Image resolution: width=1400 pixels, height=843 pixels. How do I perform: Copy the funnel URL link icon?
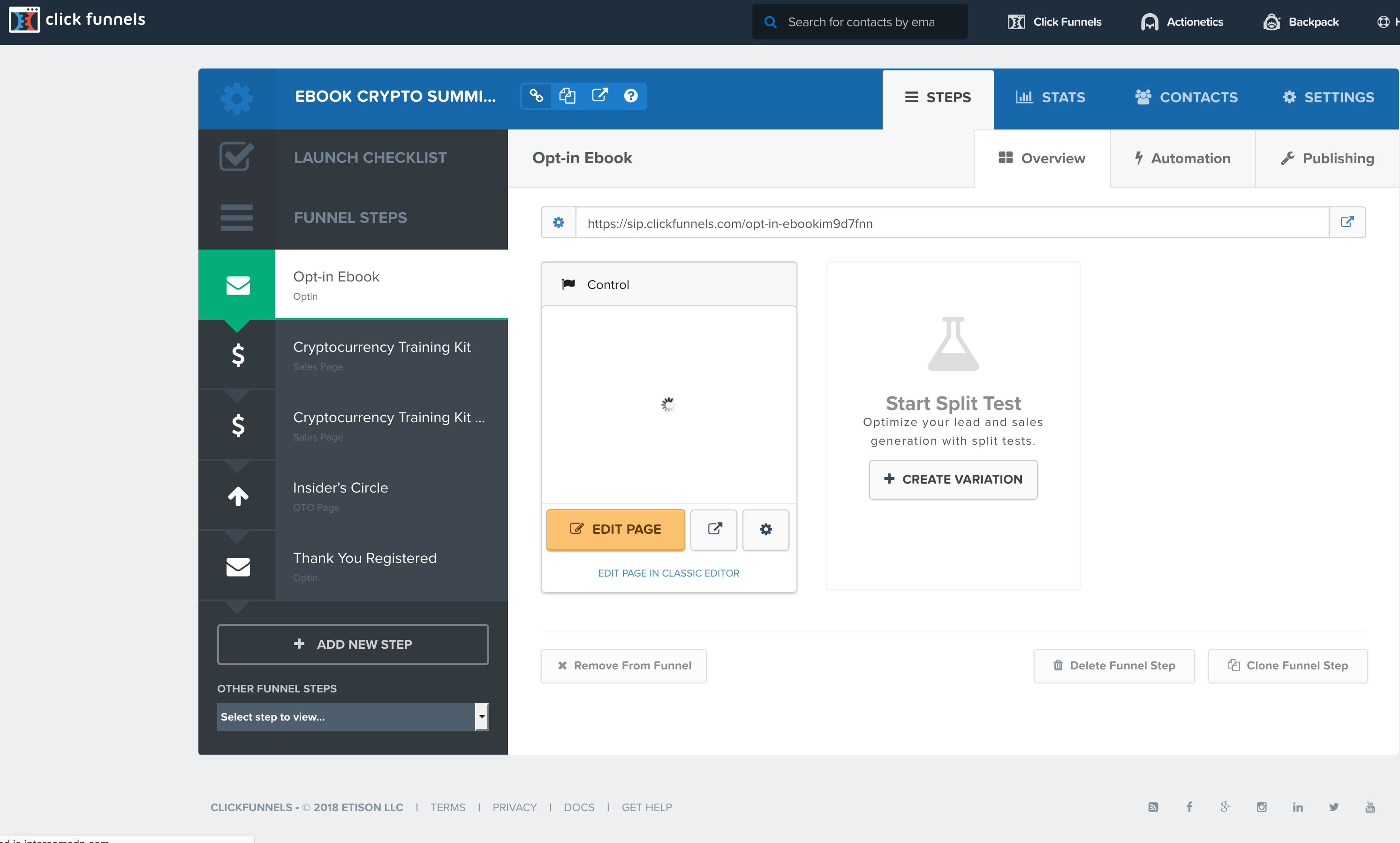coord(537,96)
